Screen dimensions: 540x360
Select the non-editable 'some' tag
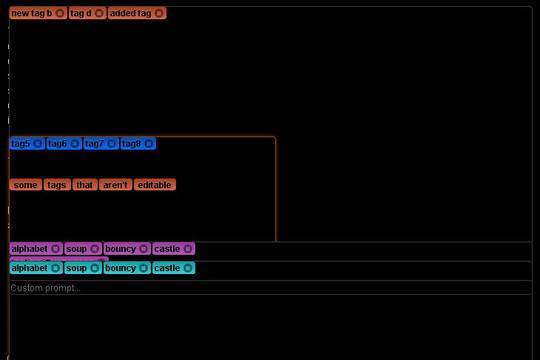(x=26, y=185)
